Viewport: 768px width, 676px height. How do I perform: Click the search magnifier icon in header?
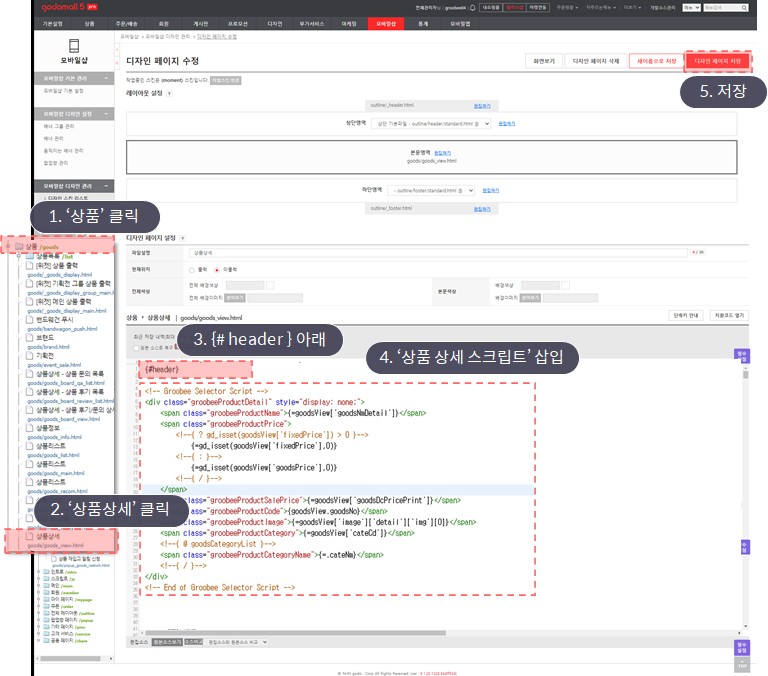tap(744, 8)
